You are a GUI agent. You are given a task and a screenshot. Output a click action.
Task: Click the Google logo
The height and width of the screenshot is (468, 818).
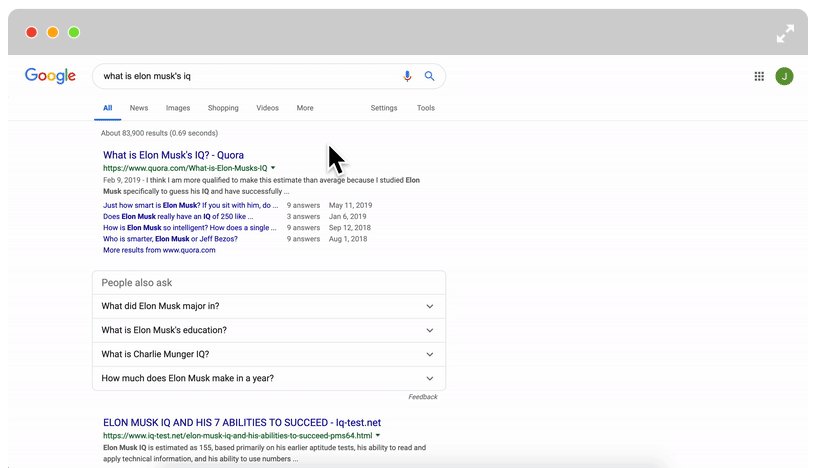[x=51, y=76]
